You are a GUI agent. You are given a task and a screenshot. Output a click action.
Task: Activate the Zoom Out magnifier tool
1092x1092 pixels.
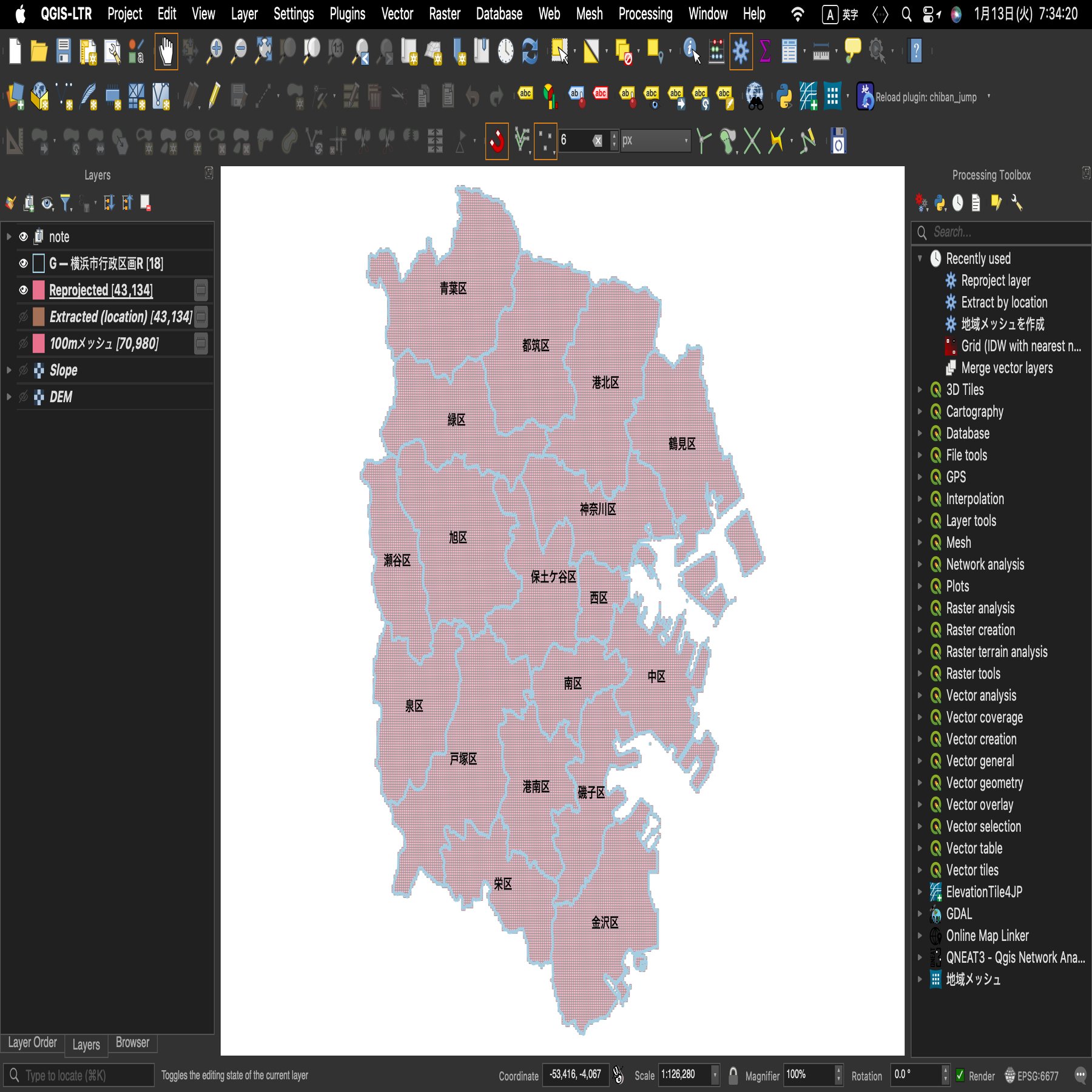[240, 51]
